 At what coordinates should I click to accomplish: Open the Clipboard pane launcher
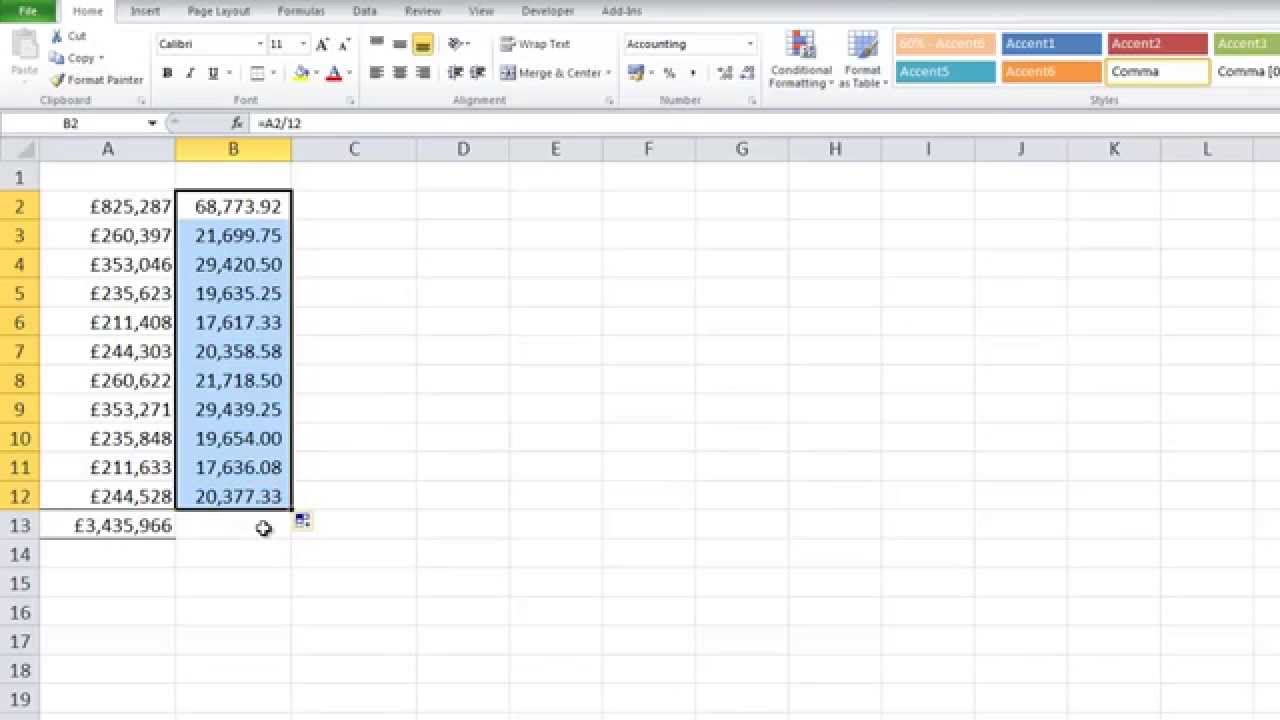(x=141, y=101)
